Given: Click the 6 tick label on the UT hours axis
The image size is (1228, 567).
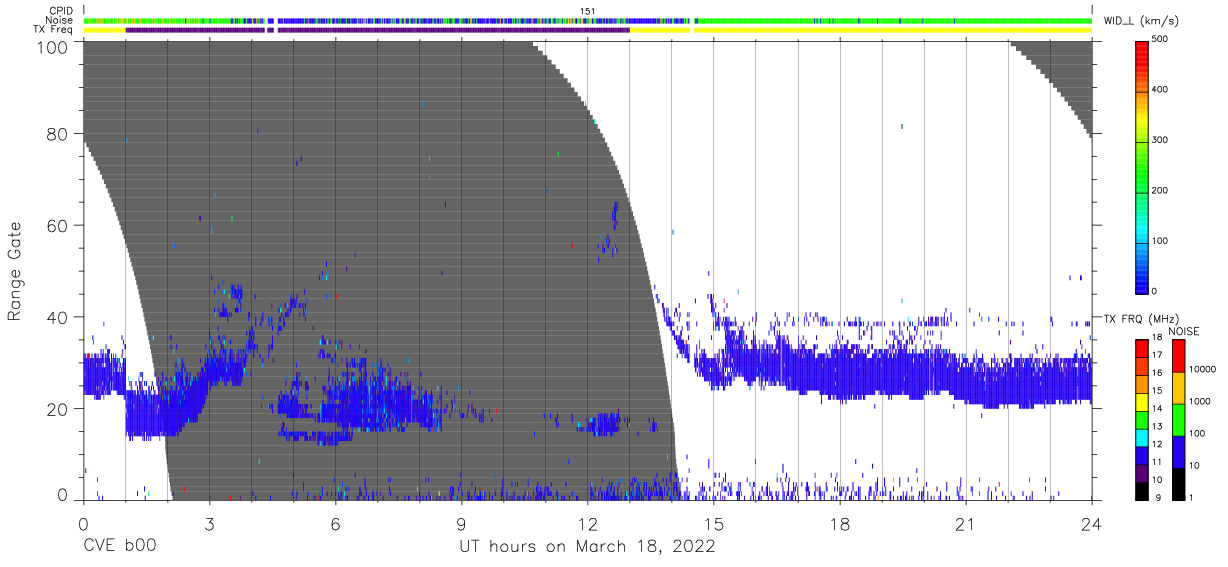Looking at the screenshot, I should click(335, 523).
